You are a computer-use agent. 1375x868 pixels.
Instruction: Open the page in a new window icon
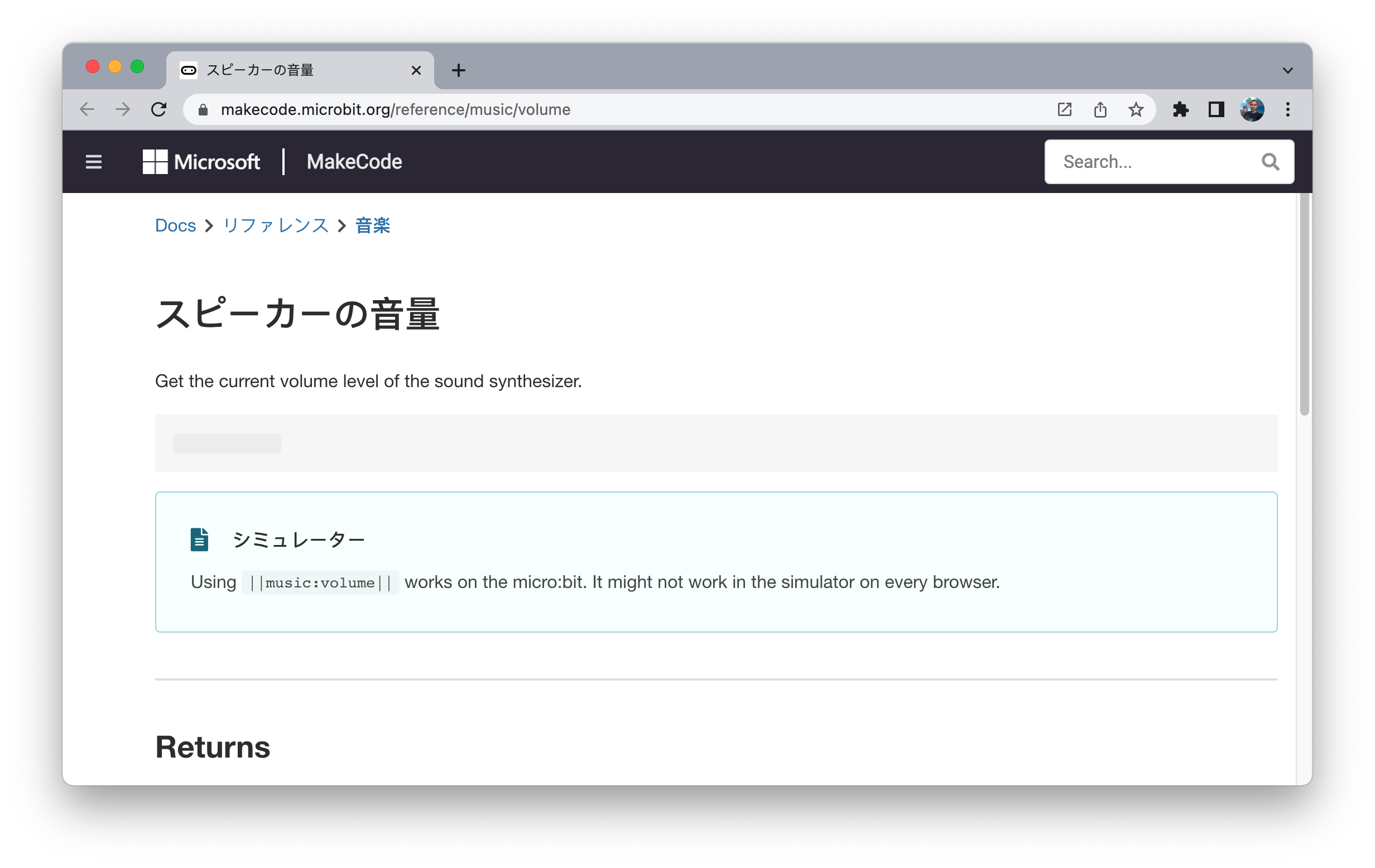click(x=1064, y=109)
